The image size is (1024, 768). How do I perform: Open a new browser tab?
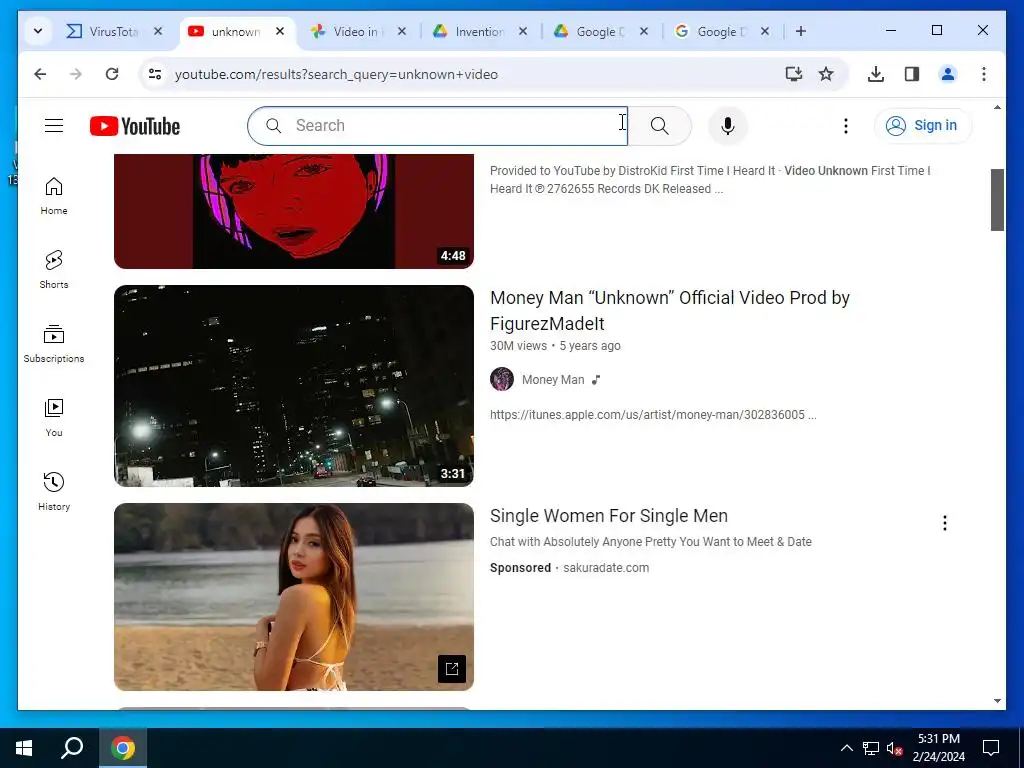(801, 31)
